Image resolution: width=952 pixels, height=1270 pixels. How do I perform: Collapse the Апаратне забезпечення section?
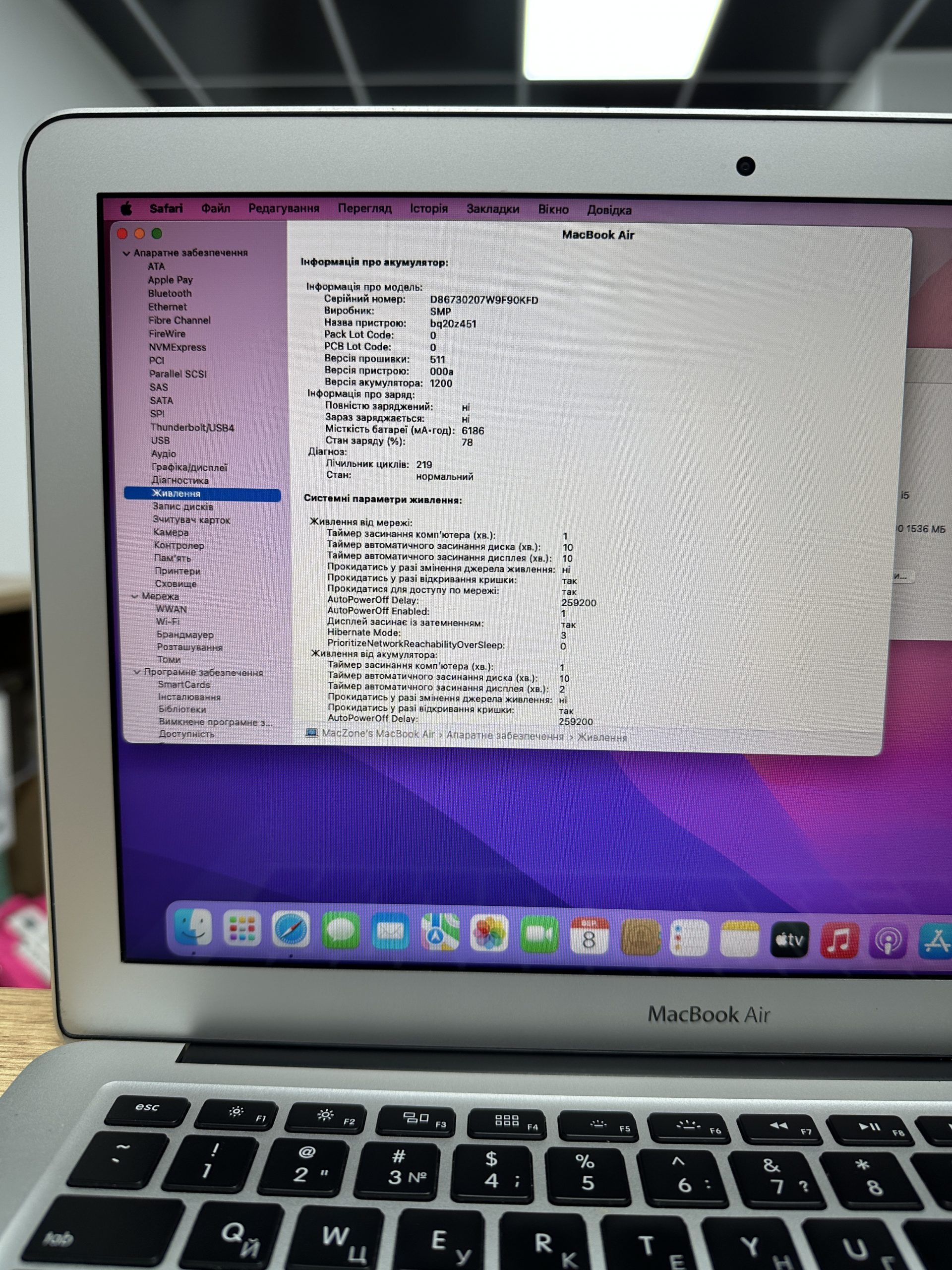(x=126, y=253)
